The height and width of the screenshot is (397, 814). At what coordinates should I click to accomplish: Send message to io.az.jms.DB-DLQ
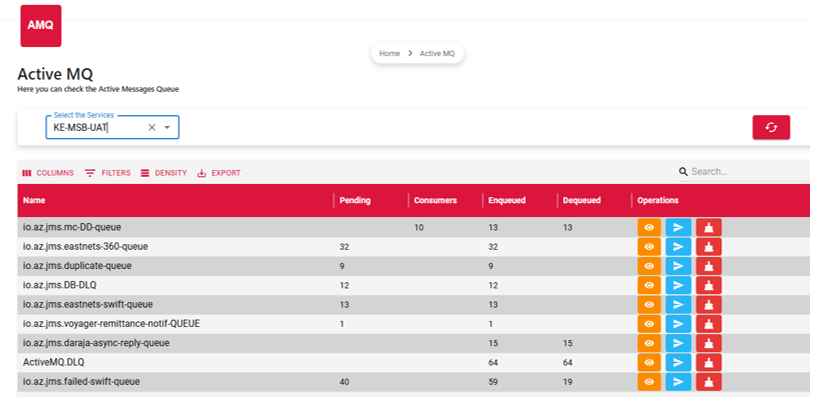click(678, 285)
